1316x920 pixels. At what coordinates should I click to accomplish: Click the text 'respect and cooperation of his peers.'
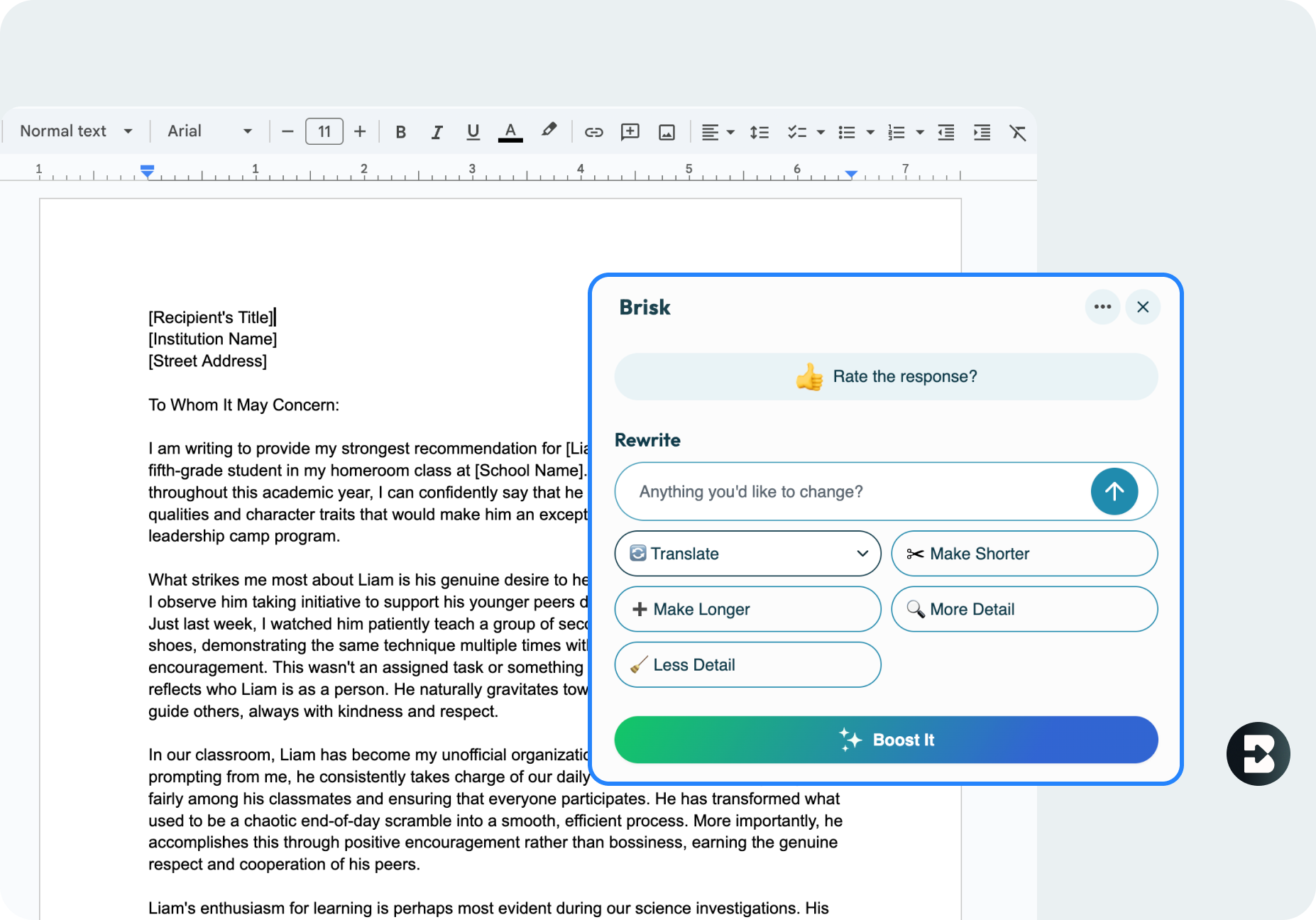[284, 865]
